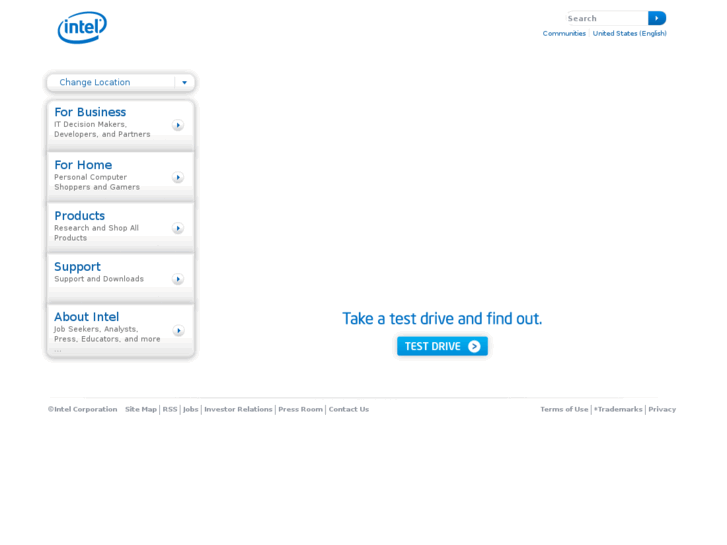Click the Intel logo
727x545 pixels.
[82, 27]
